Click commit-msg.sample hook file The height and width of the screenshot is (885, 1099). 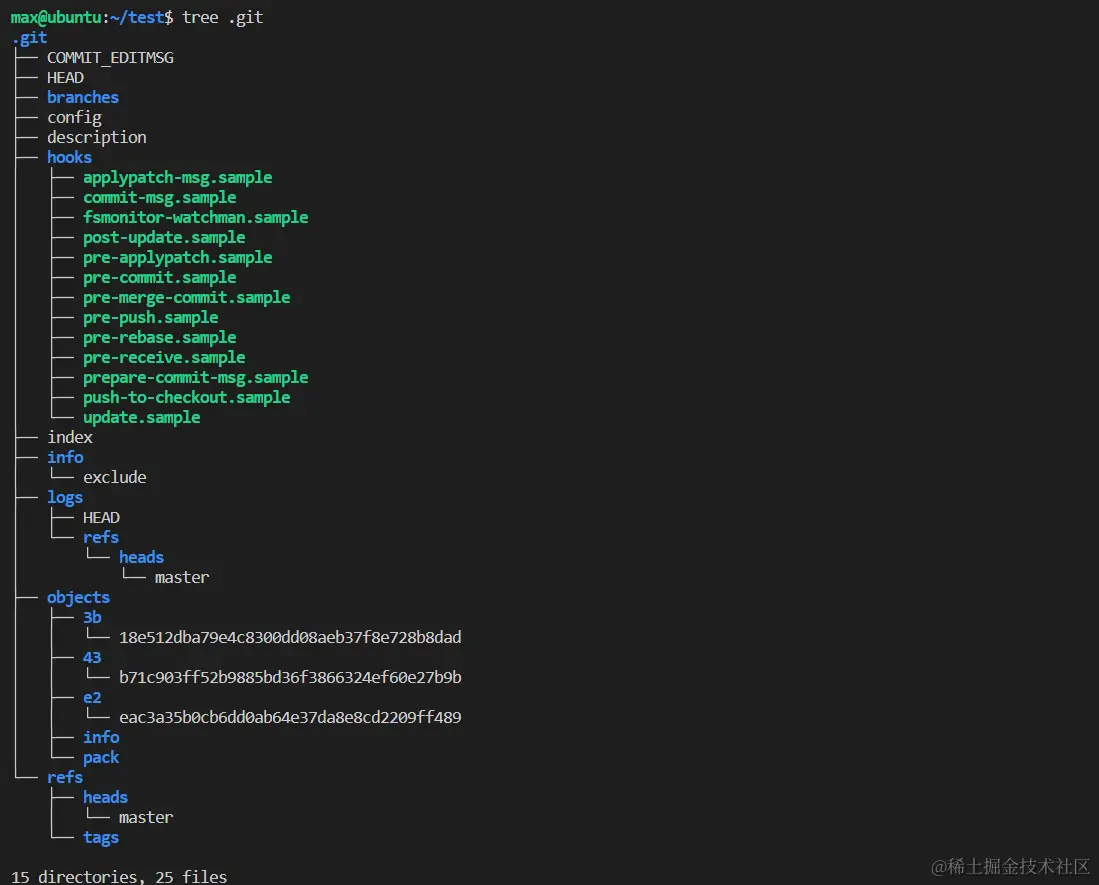coord(159,198)
